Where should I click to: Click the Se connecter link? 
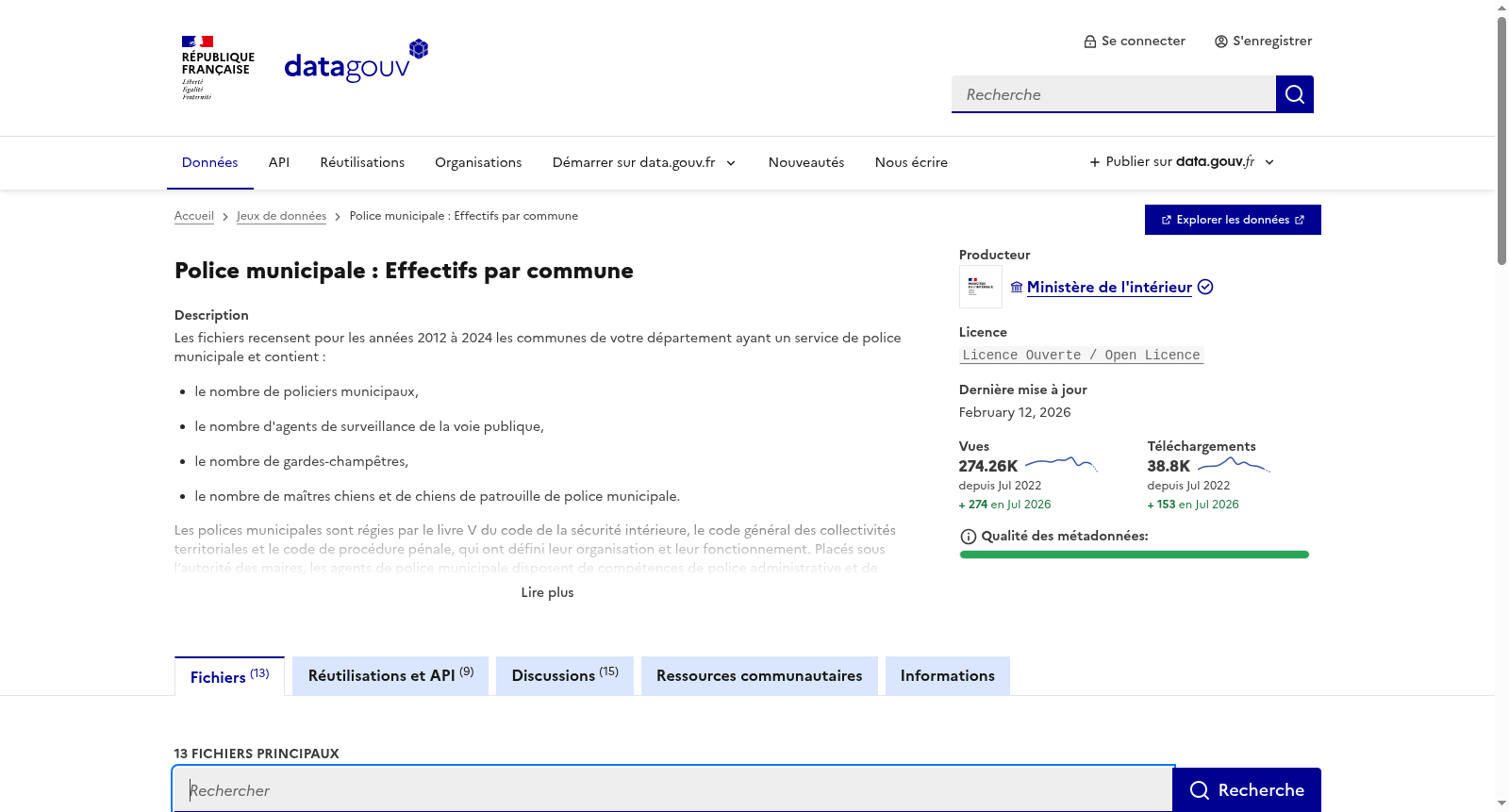click(1135, 41)
